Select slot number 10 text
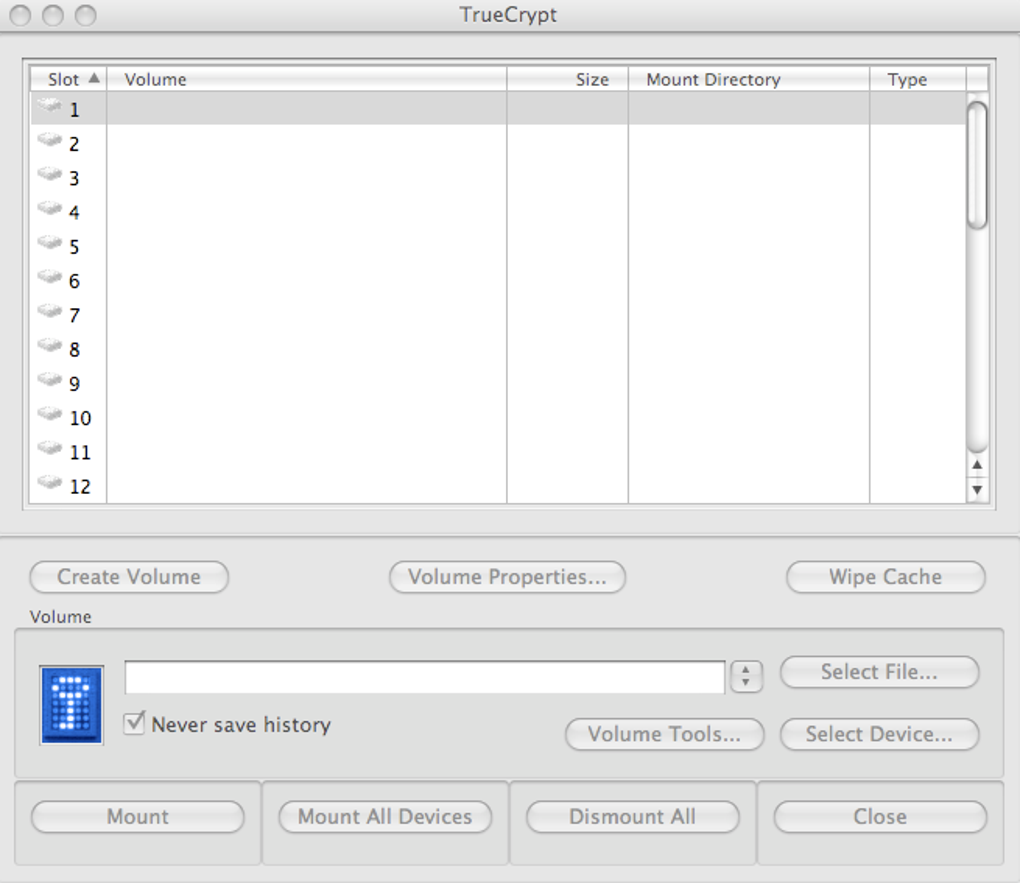1020x883 pixels. click(80, 418)
